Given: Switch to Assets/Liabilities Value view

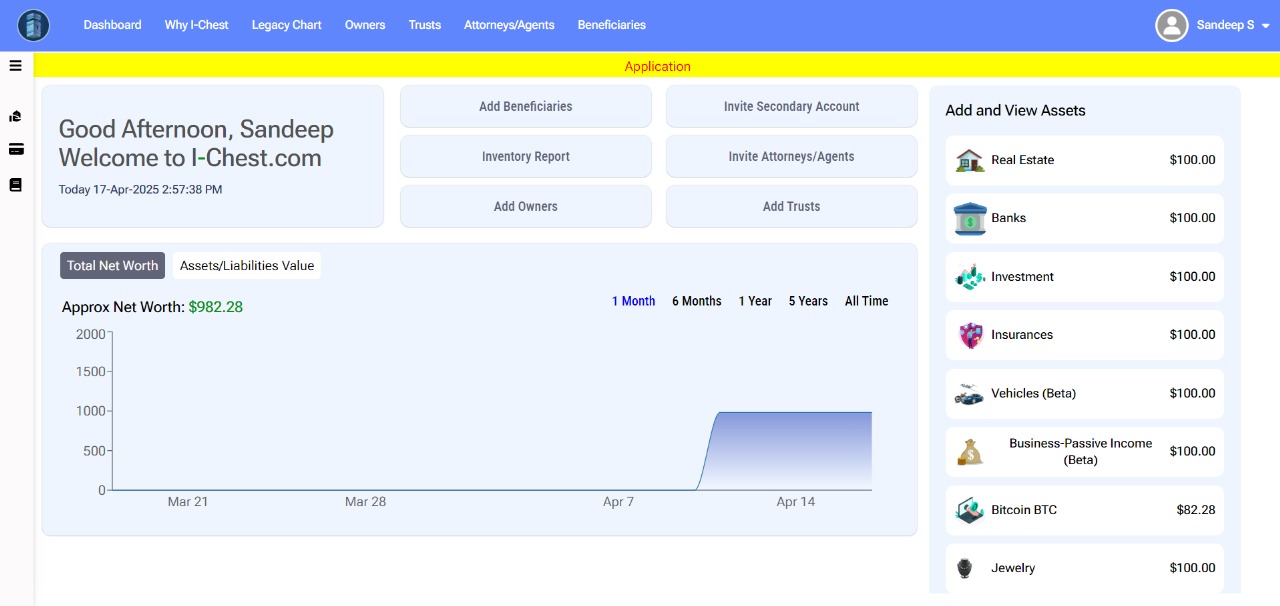Looking at the screenshot, I should pos(247,266).
